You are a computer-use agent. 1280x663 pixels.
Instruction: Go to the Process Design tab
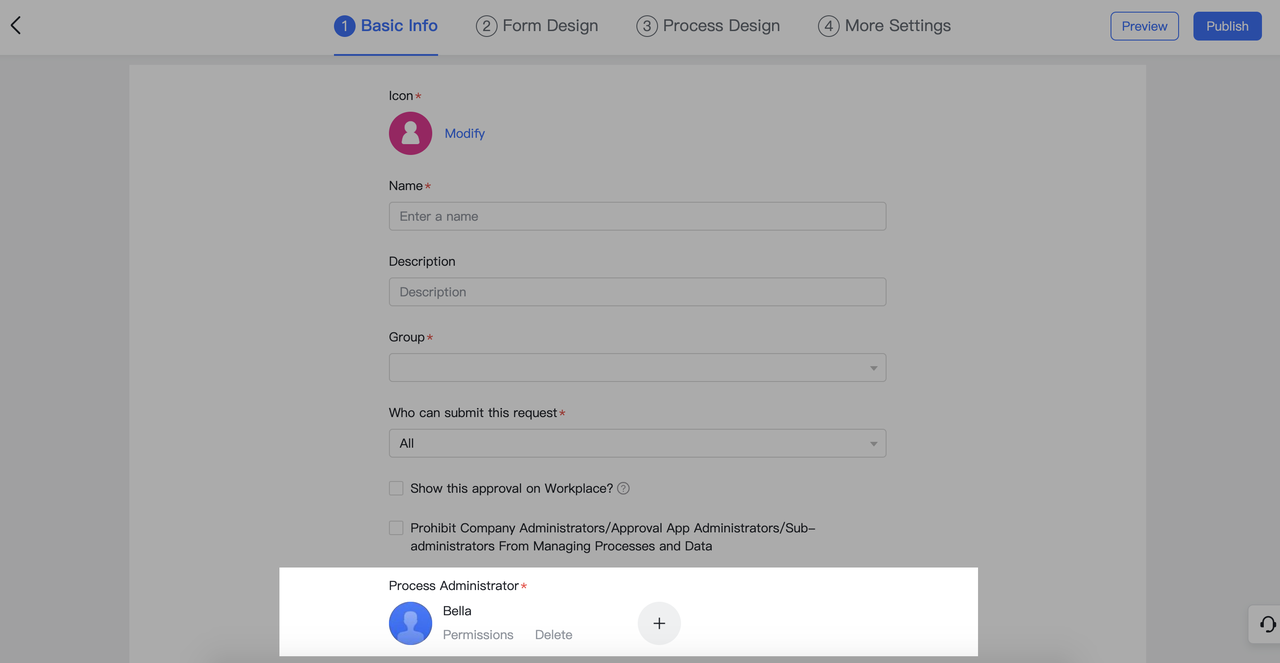tap(708, 26)
